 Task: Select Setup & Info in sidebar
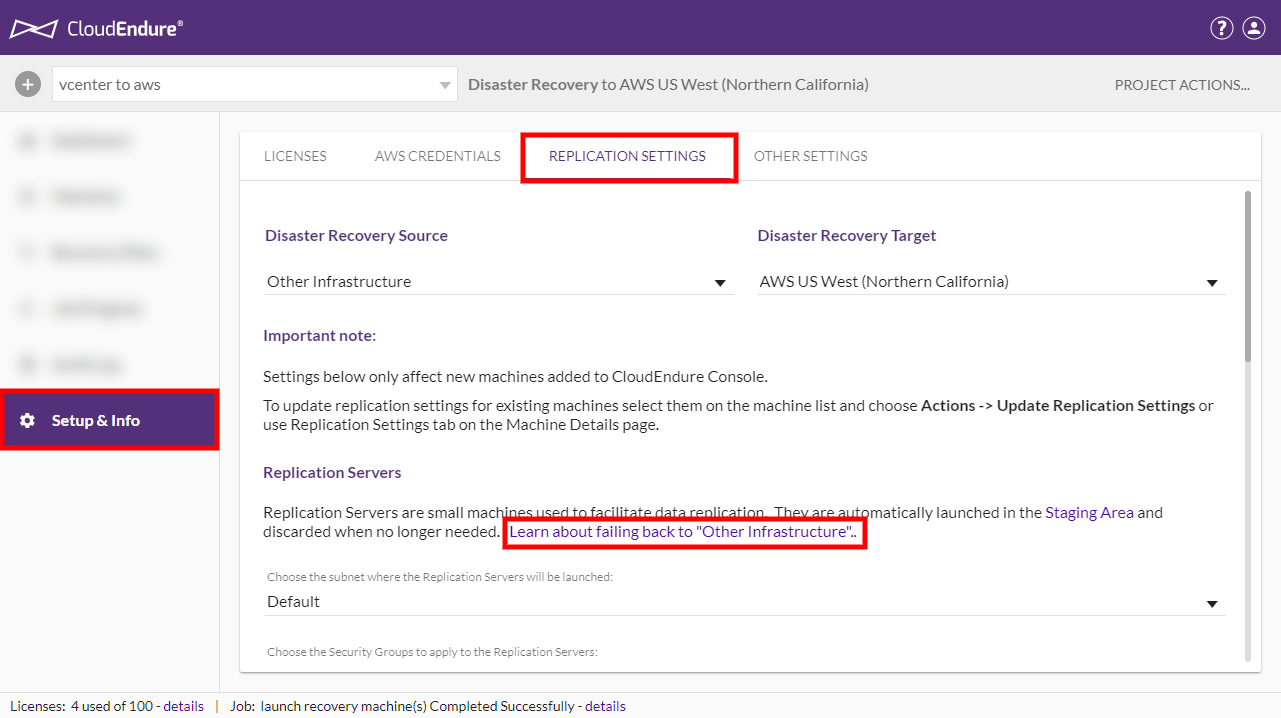110,421
